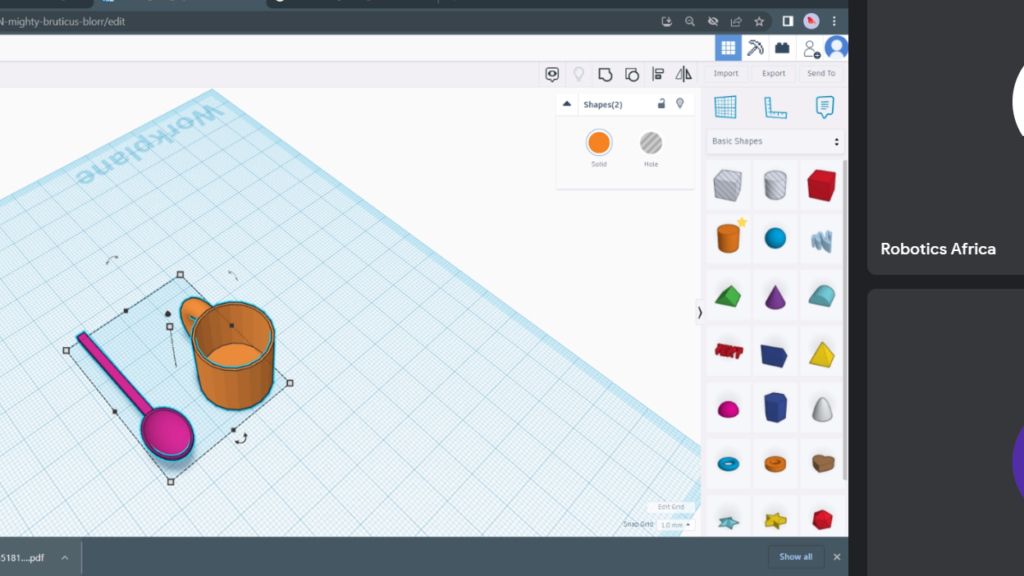This screenshot has width=1024, height=576.
Task: Toggle the grayed light bulb in top toolbar
Action: click(x=578, y=74)
